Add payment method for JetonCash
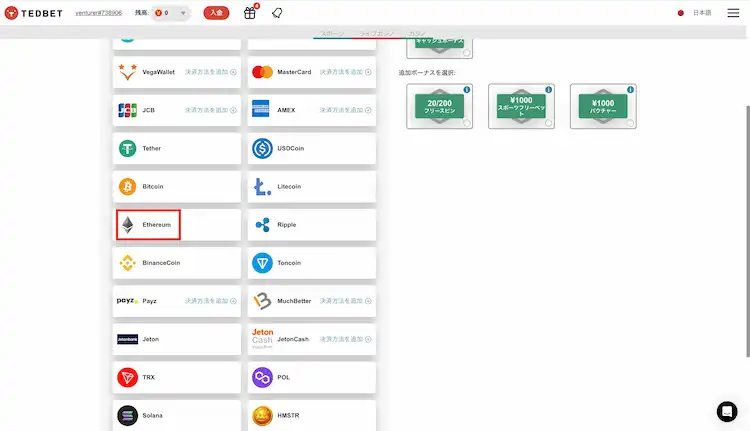The height and width of the screenshot is (431, 750). tap(345, 339)
